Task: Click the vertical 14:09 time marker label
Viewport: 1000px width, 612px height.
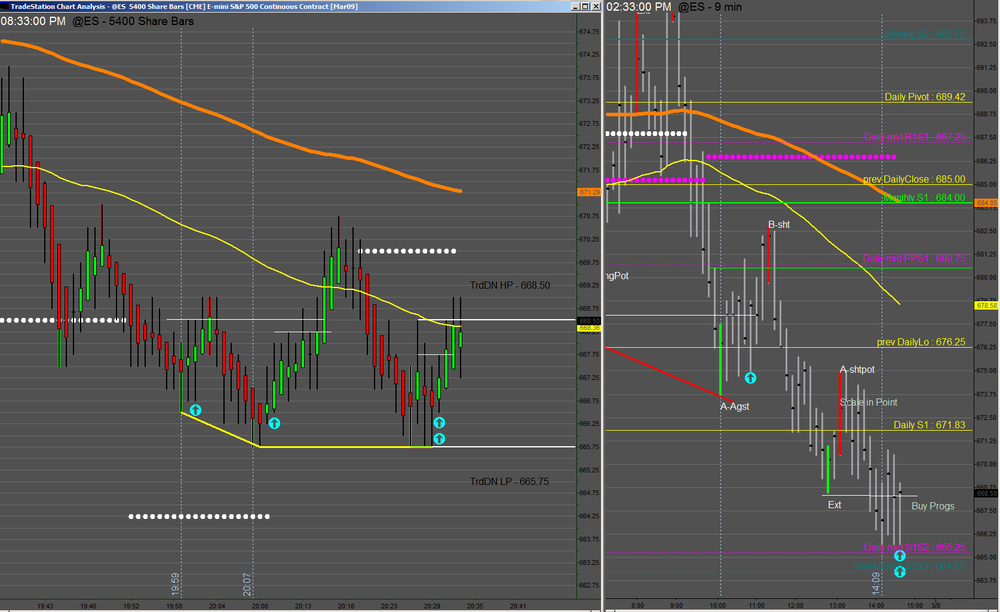Action: pos(876,583)
